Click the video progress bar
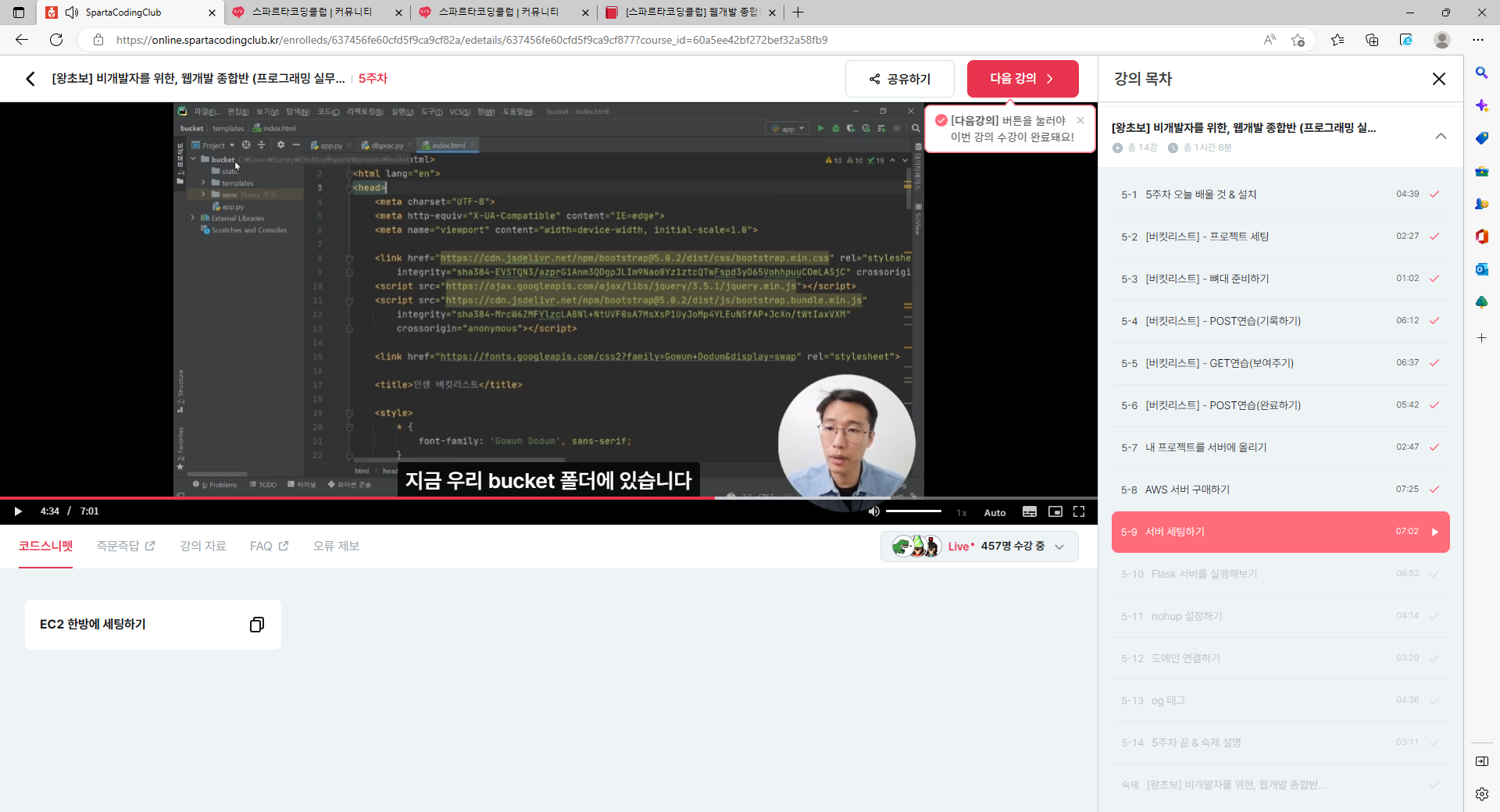The image size is (1500, 812). (548, 497)
